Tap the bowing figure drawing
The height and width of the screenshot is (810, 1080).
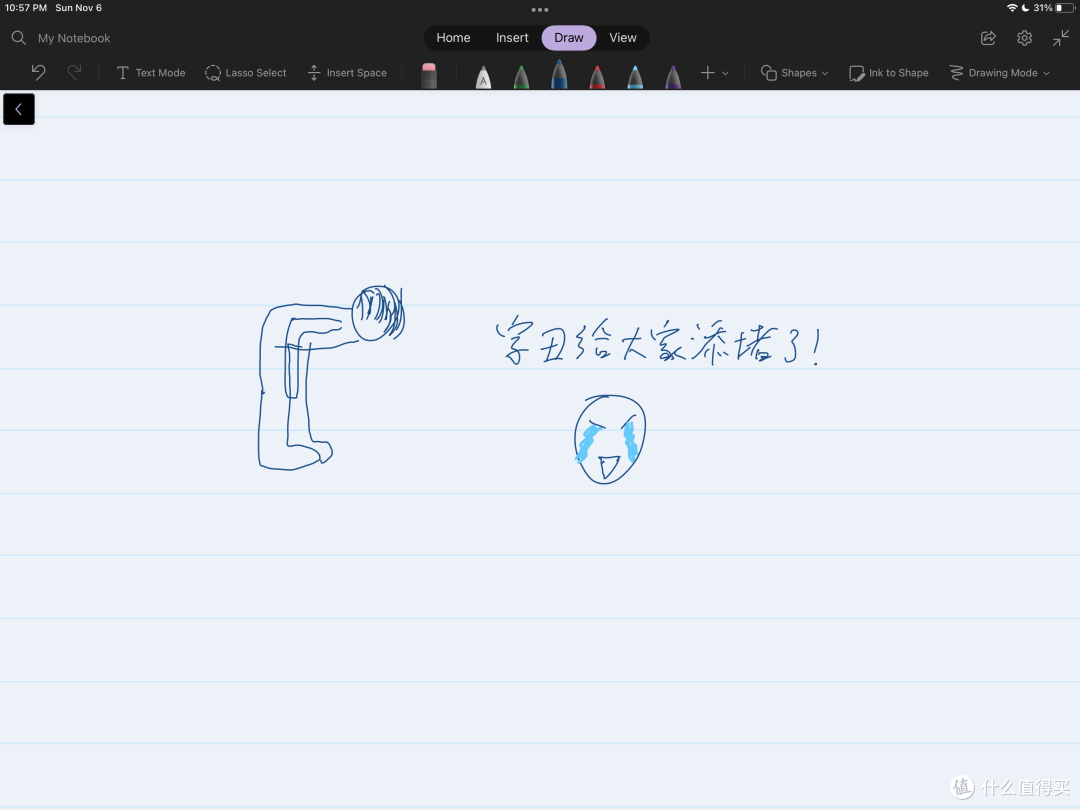tap(331, 377)
